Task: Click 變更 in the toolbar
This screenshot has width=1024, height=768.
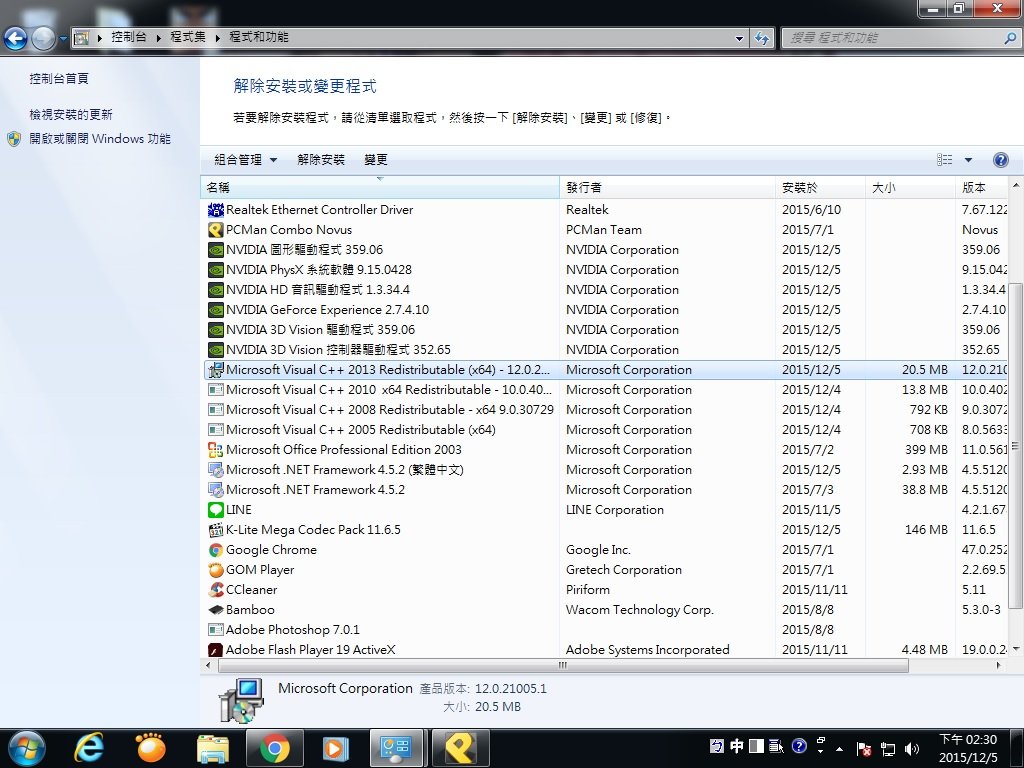Action: coord(376,160)
